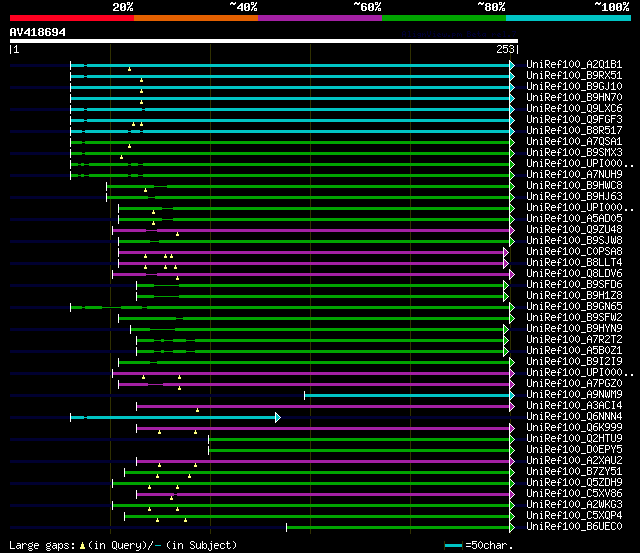Select the UniRef100_A5B0Z1 row label
The width and height of the screenshot is (640, 553).
(574, 351)
